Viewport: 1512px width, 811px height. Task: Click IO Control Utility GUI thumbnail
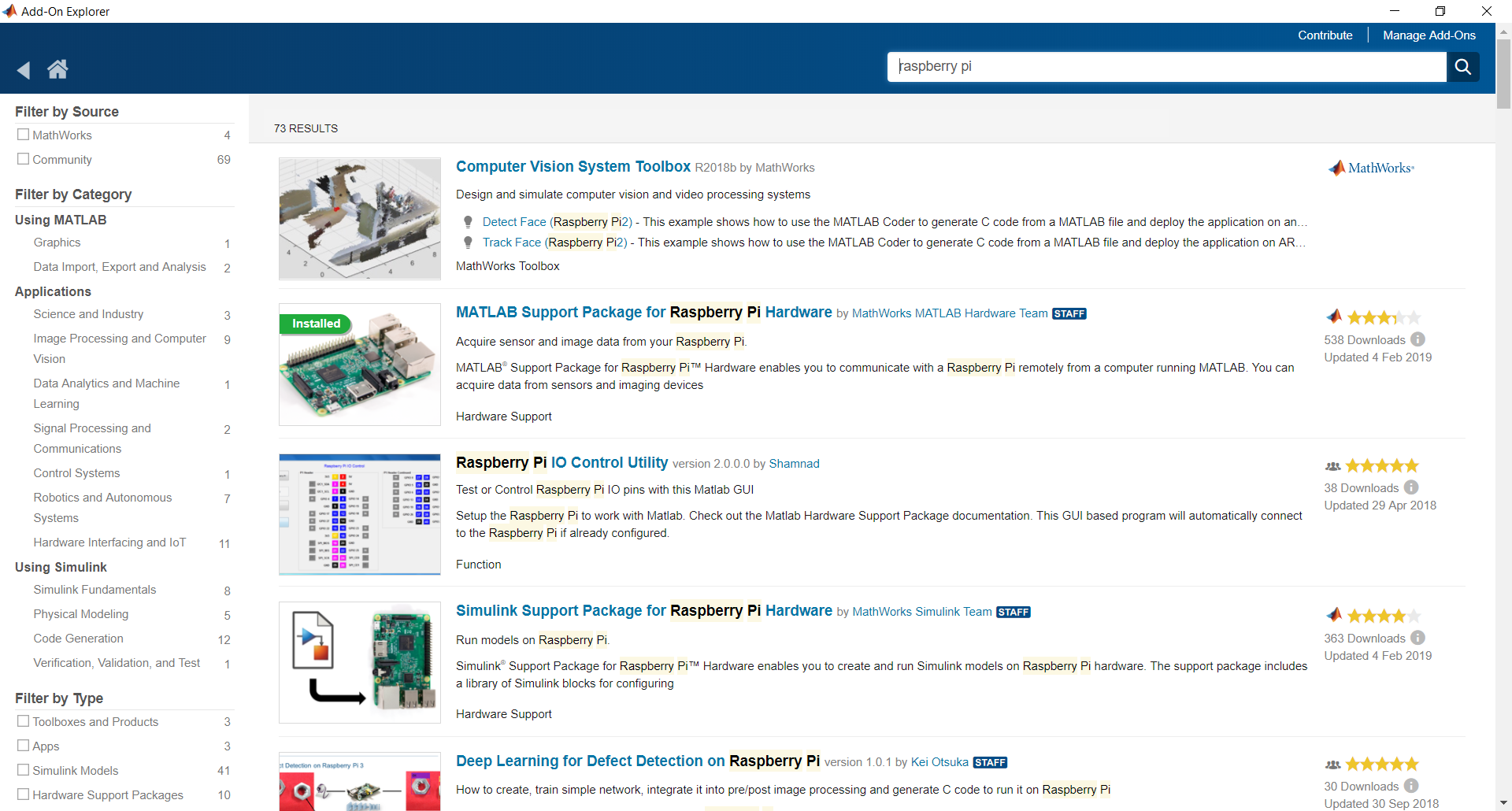point(360,514)
